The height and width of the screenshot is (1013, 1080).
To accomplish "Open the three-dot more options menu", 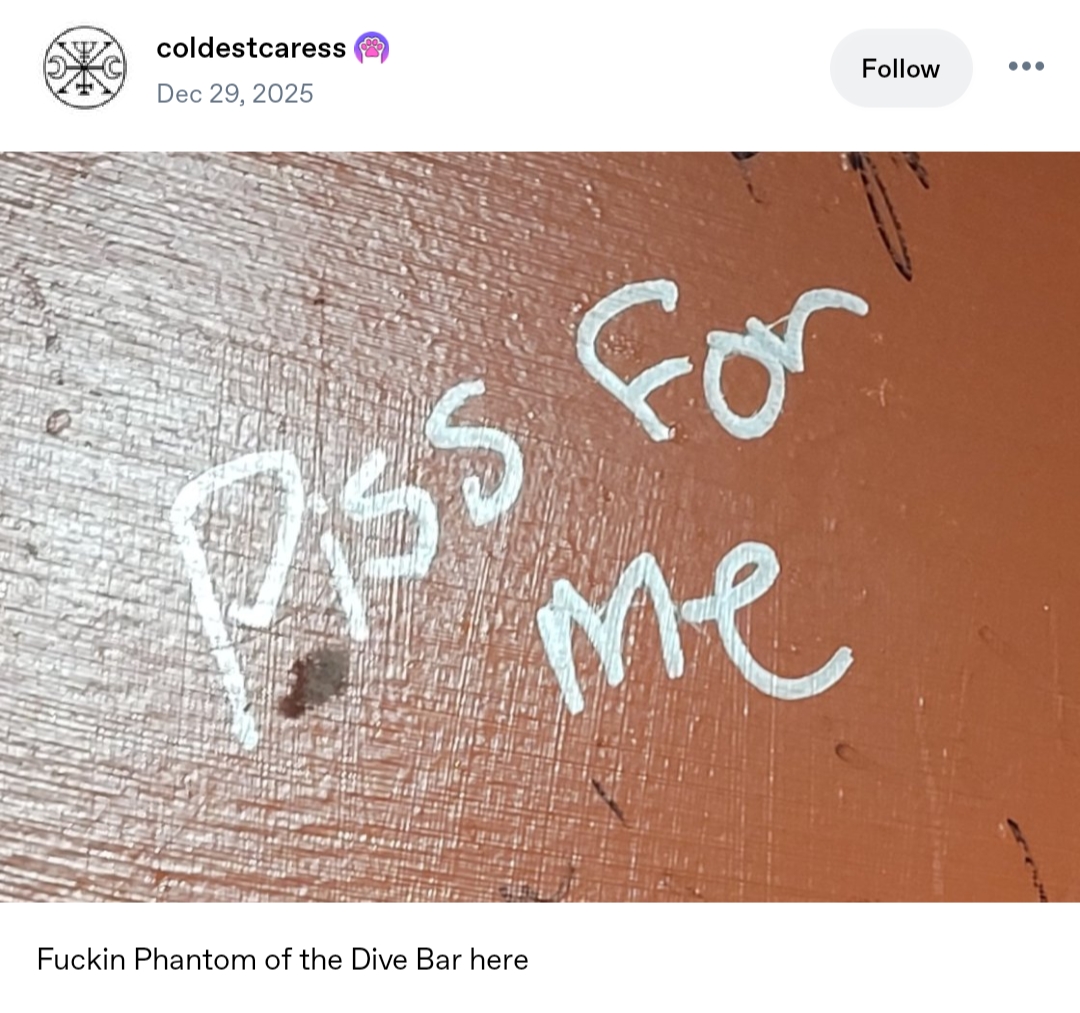I will point(1026,66).
